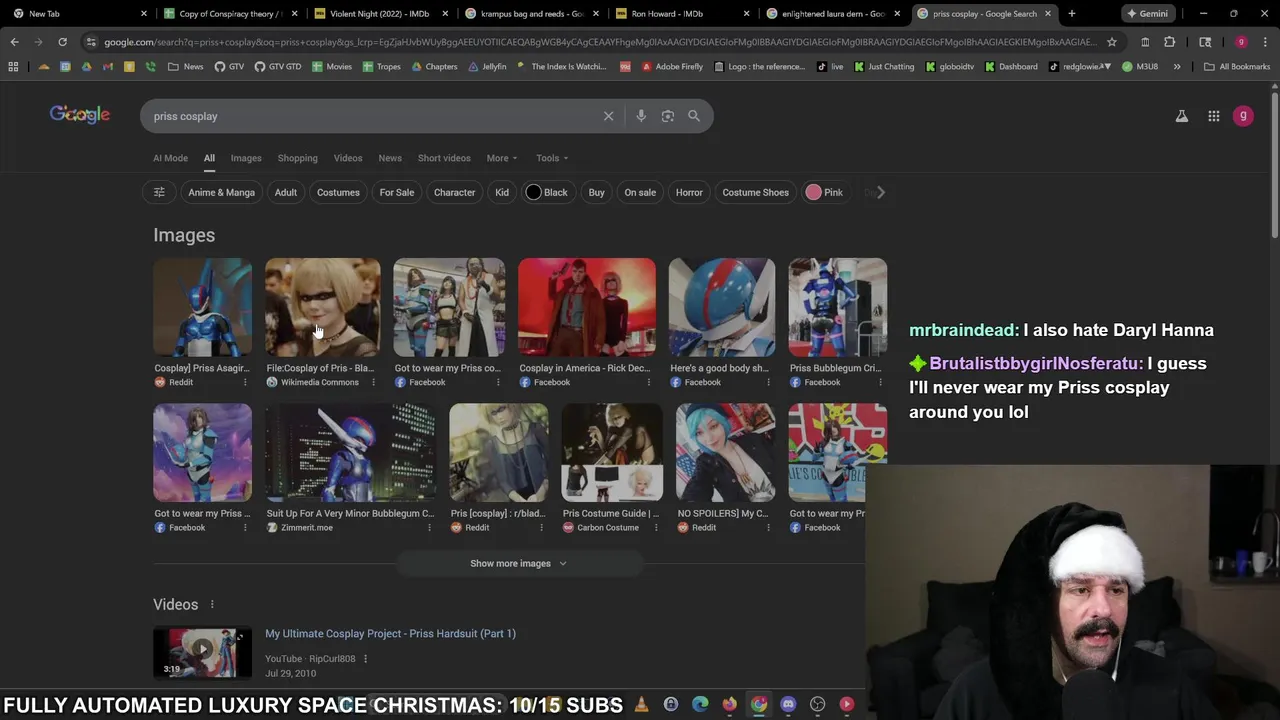Open the filter settings icon beside the chips
Viewport: 1280px width, 720px height.
[x=159, y=192]
